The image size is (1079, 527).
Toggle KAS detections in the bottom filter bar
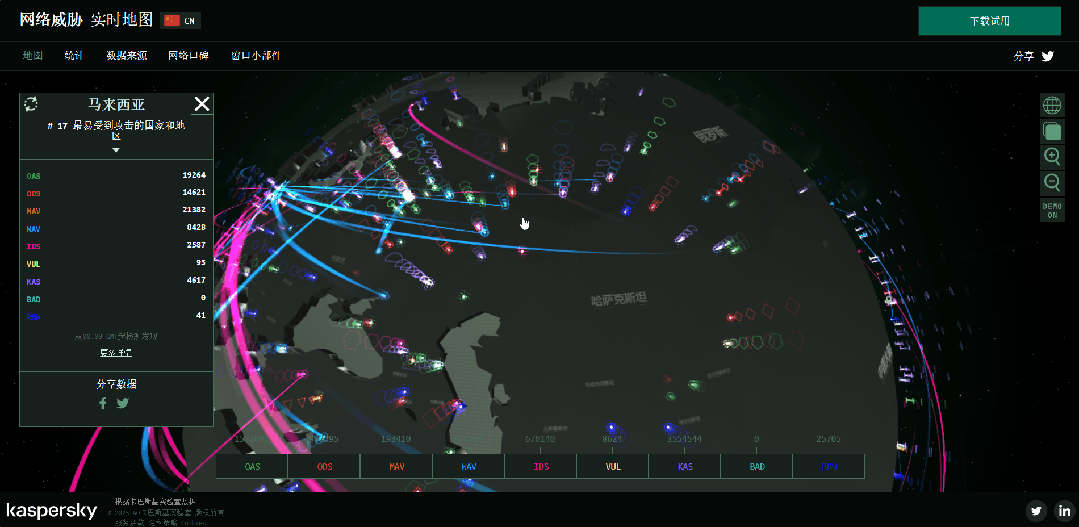pyautogui.click(x=685, y=466)
